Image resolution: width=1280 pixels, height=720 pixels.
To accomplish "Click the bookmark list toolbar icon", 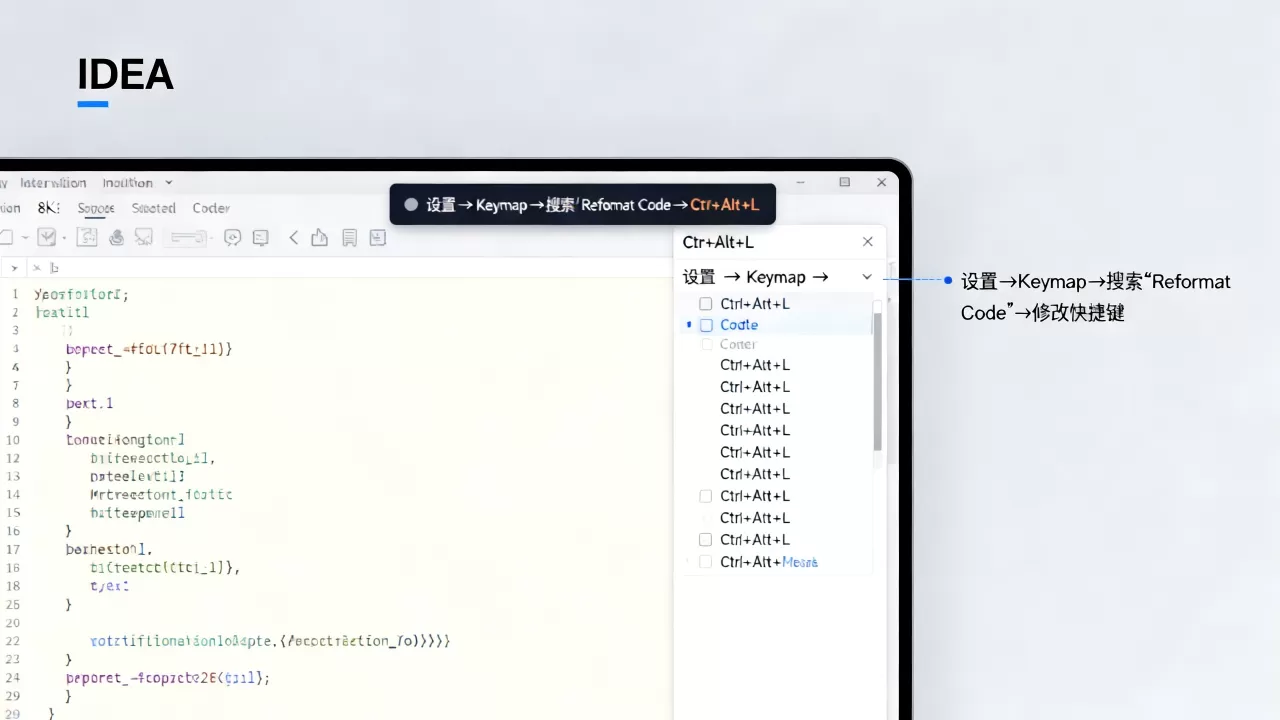I will click(x=349, y=237).
